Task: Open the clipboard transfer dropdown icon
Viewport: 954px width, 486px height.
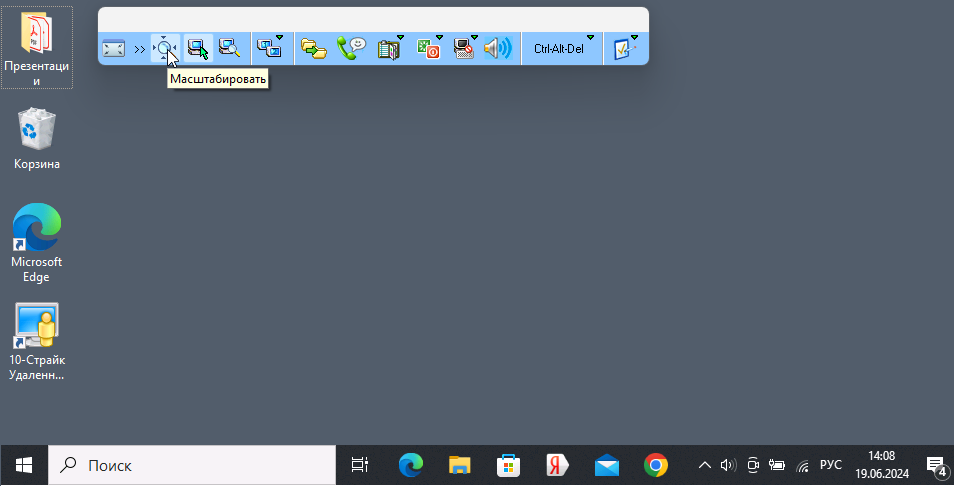Action: [x=390, y=48]
